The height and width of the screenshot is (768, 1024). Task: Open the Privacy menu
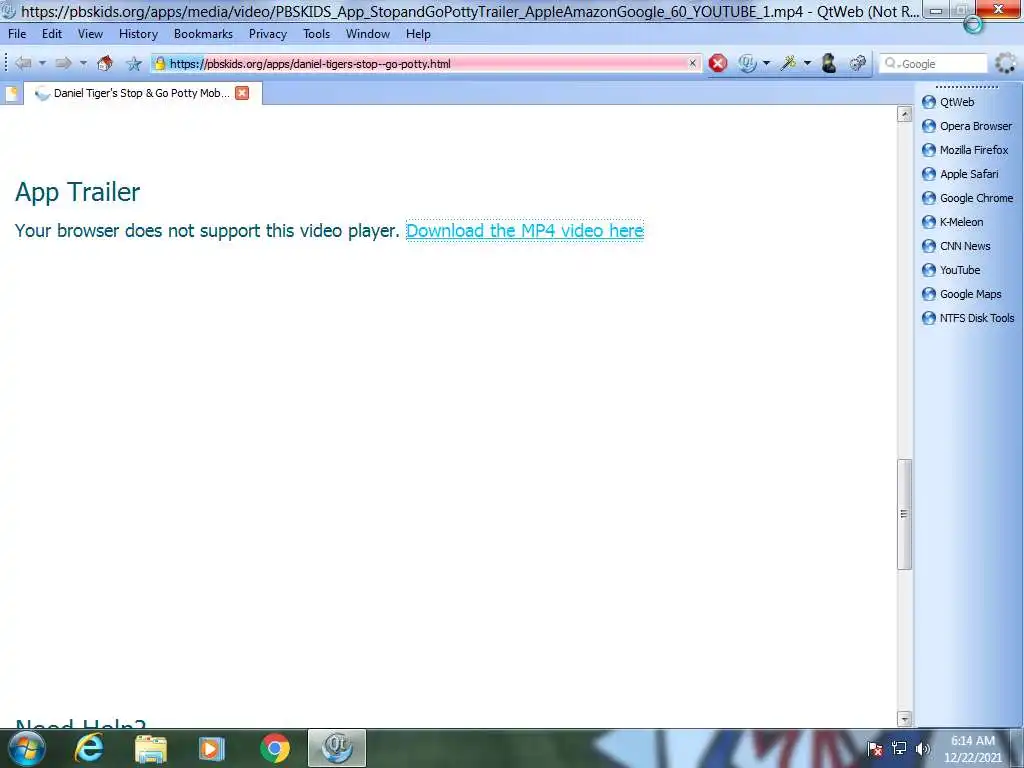tap(268, 34)
